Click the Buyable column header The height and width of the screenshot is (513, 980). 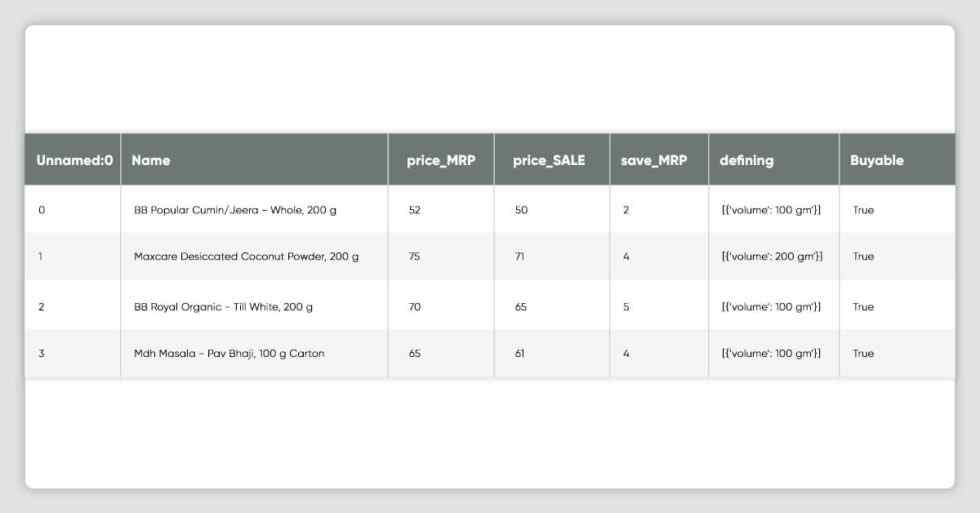[x=876, y=161]
